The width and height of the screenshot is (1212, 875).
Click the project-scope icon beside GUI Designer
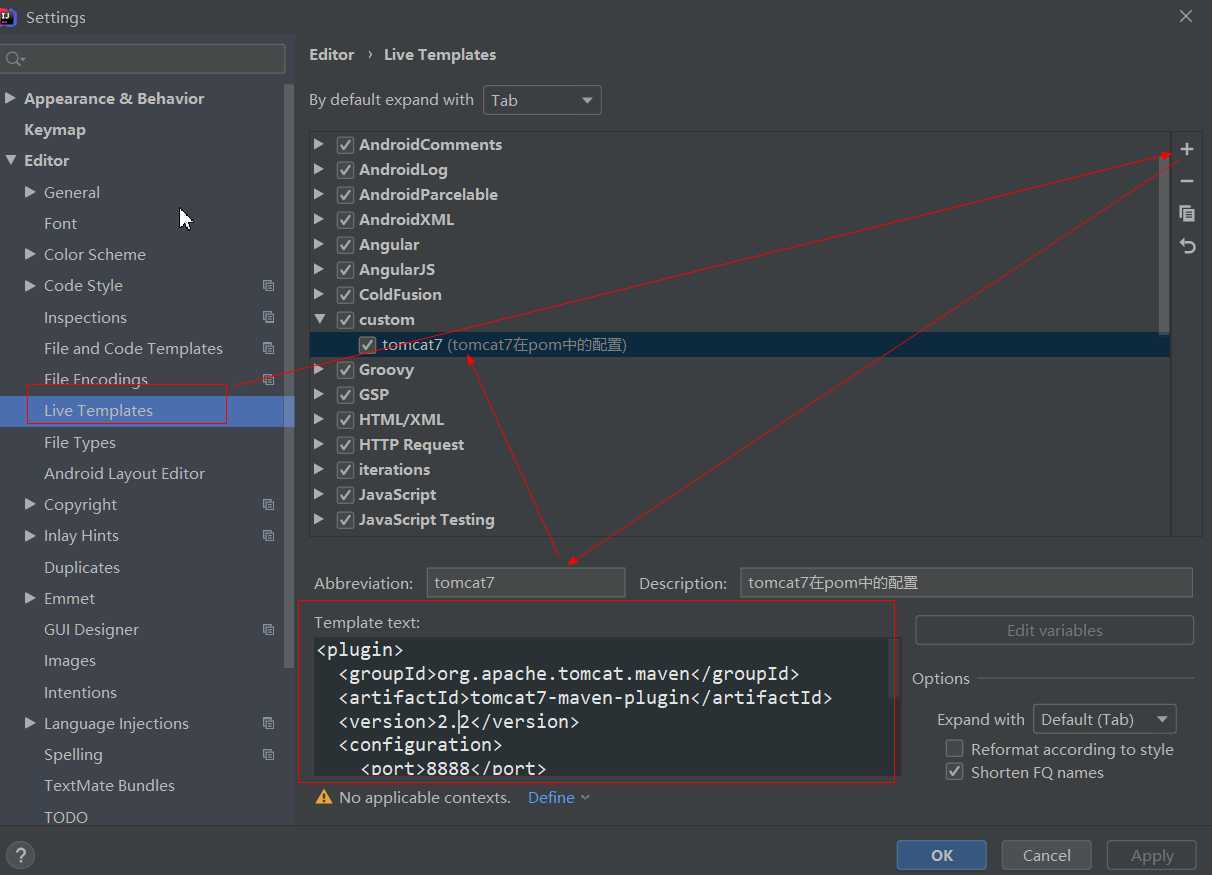tap(268, 630)
